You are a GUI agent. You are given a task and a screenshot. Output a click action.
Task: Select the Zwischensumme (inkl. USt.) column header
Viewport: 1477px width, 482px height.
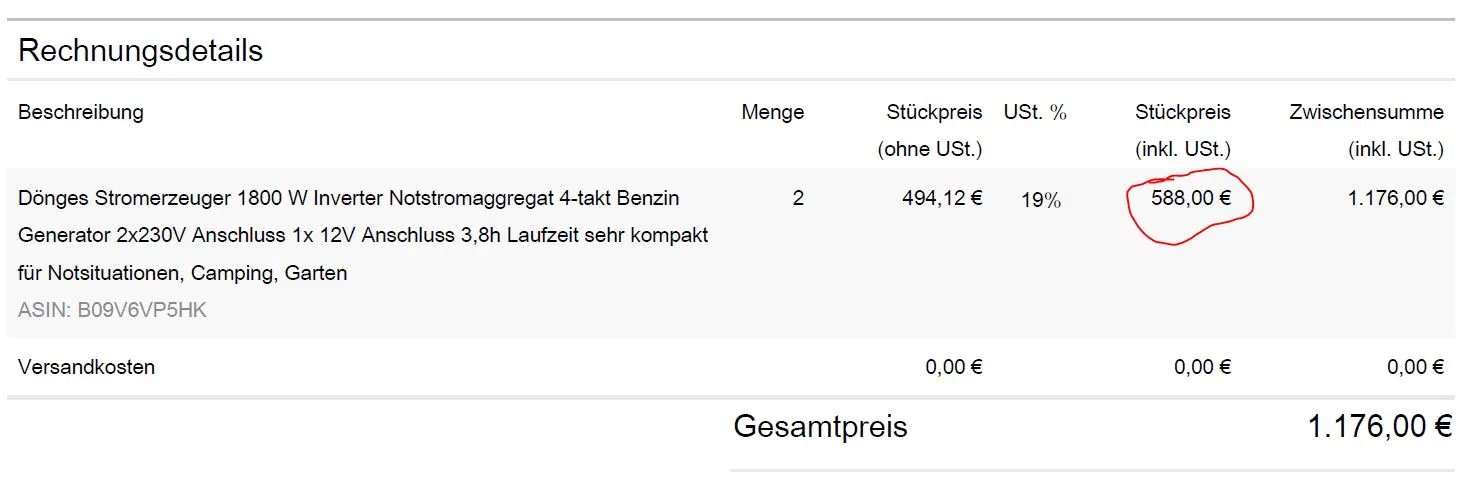(x=1366, y=130)
